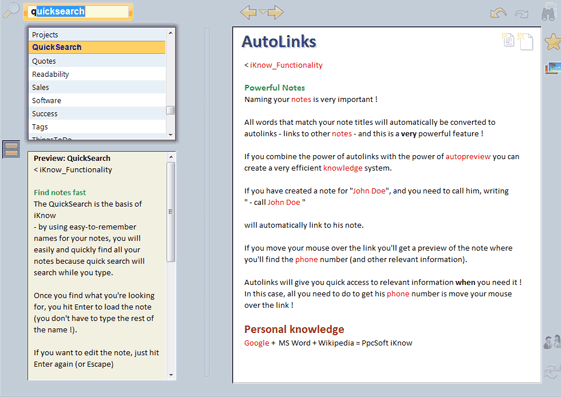
Task: Click notes list scroll down arrow
Action: click(170, 135)
